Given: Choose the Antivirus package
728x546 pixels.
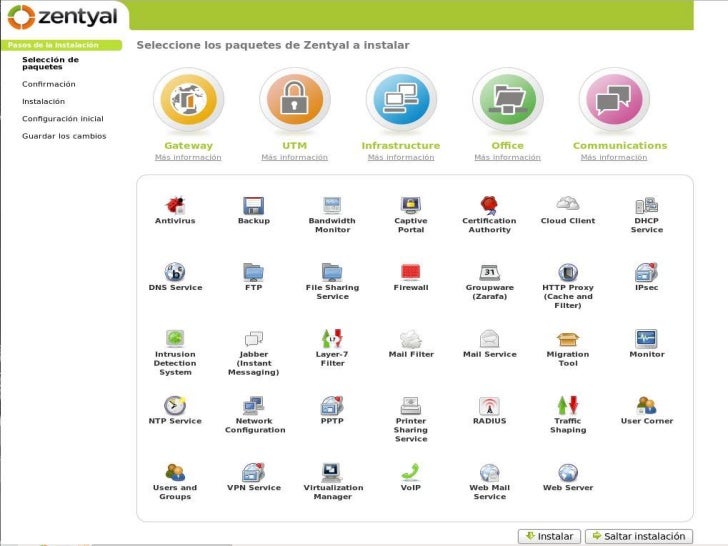Looking at the screenshot, I should point(175,210).
